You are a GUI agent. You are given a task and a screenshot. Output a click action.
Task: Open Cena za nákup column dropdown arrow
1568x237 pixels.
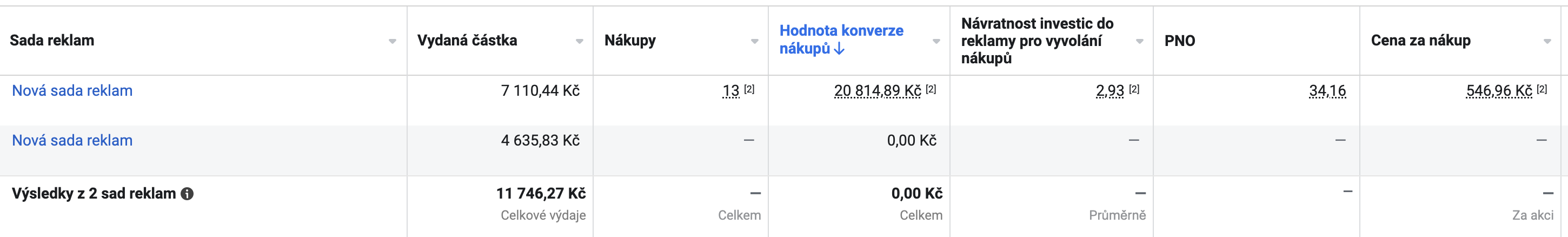(1548, 42)
